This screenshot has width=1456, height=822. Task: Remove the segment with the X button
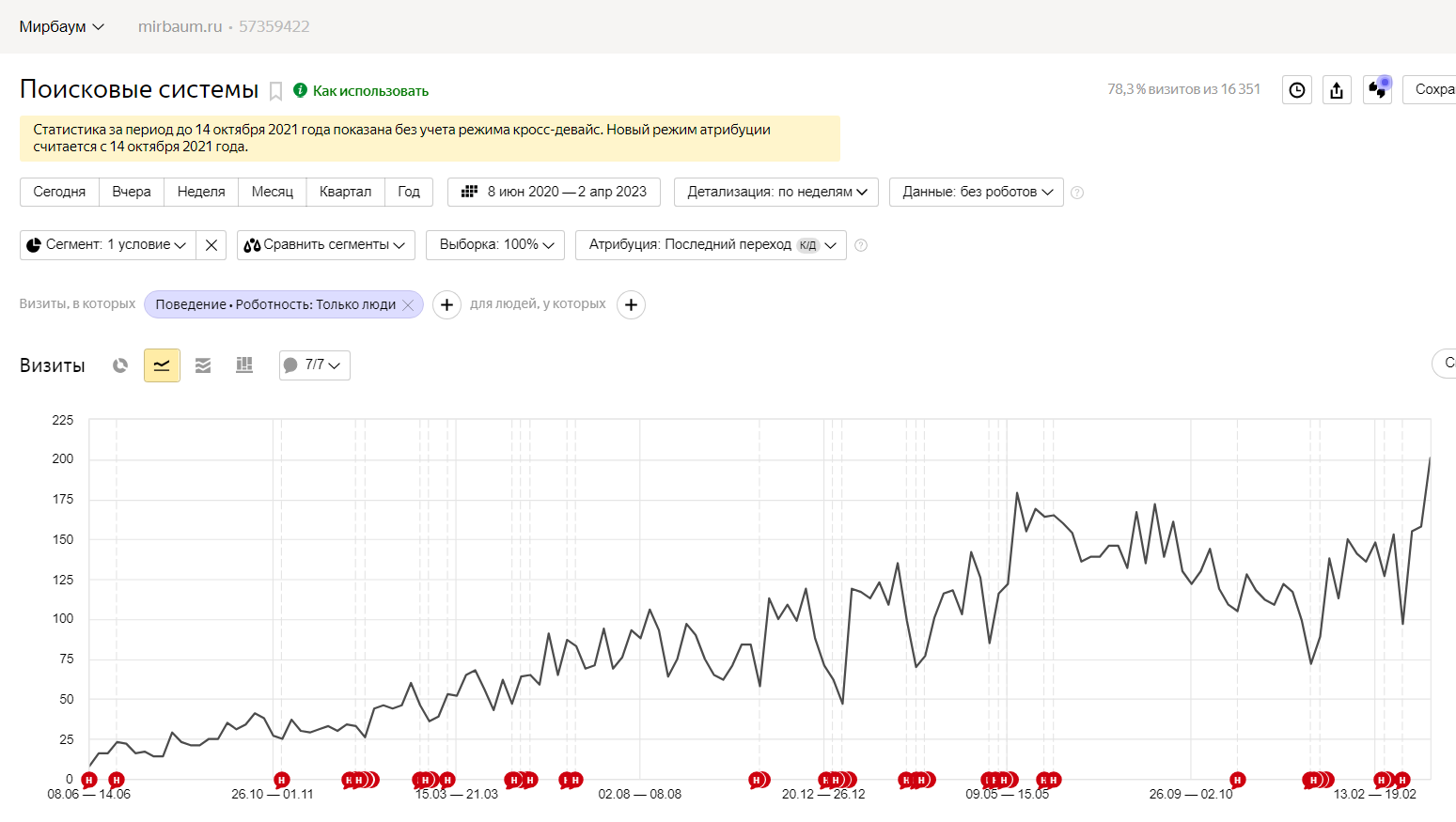[211, 245]
